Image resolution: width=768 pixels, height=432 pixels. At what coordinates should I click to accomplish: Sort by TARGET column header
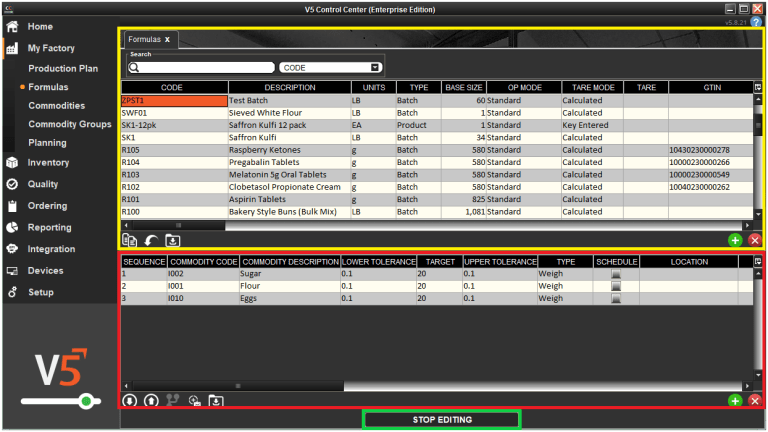[440, 262]
